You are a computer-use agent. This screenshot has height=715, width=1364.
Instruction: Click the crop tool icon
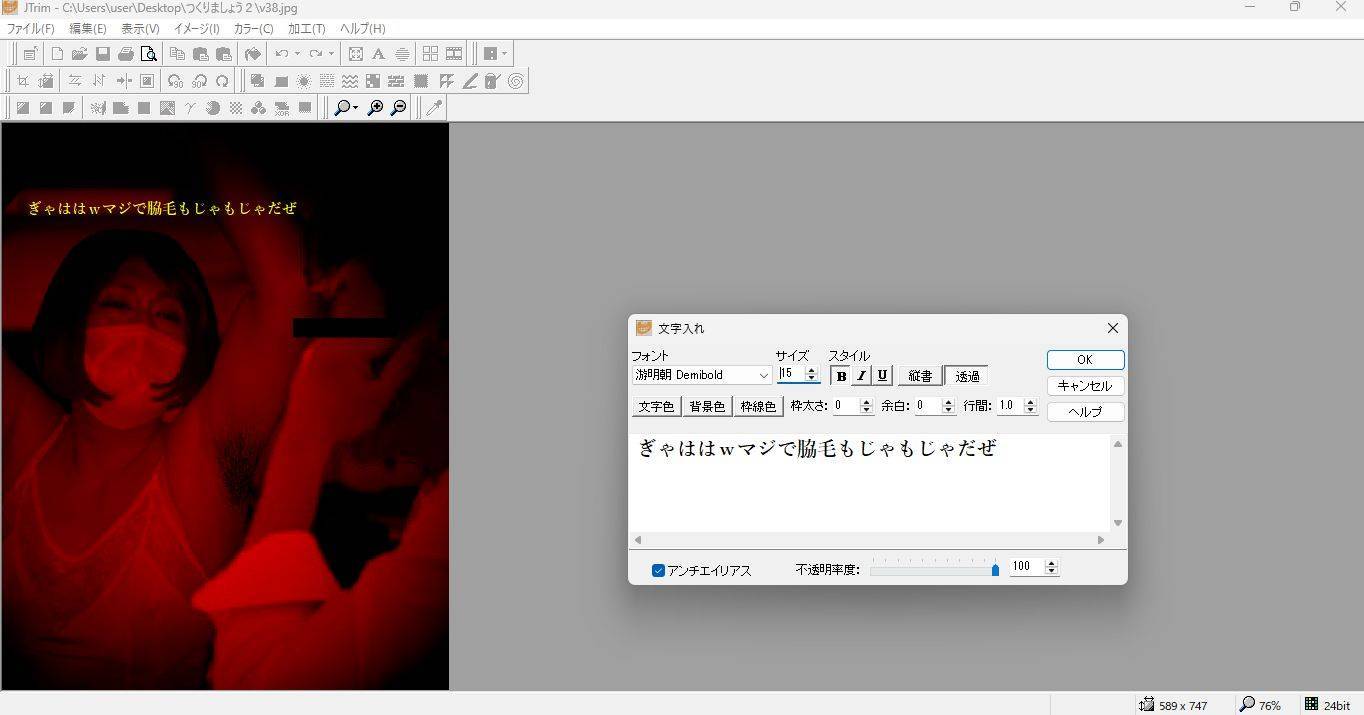[22, 81]
